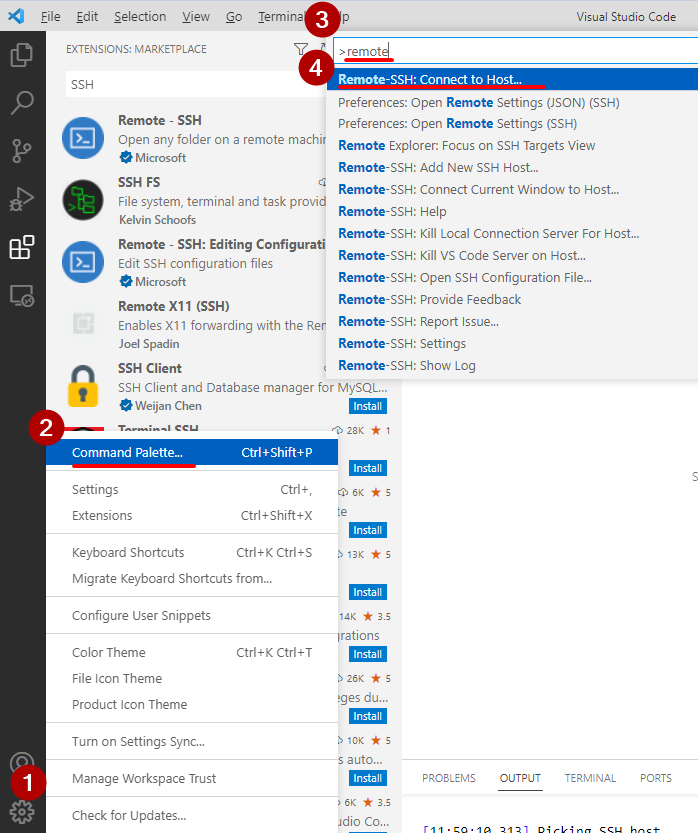The image size is (698, 833).
Task: Select Remote-SSH: Settings command
Action: click(512, 343)
